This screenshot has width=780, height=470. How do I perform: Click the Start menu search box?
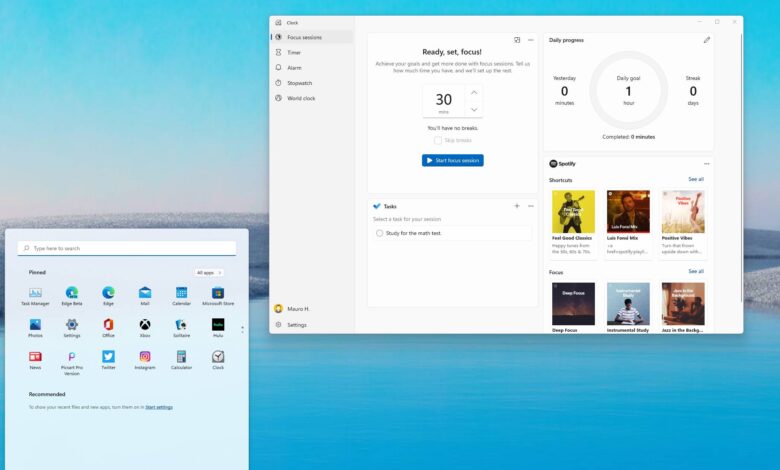pos(127,248)
